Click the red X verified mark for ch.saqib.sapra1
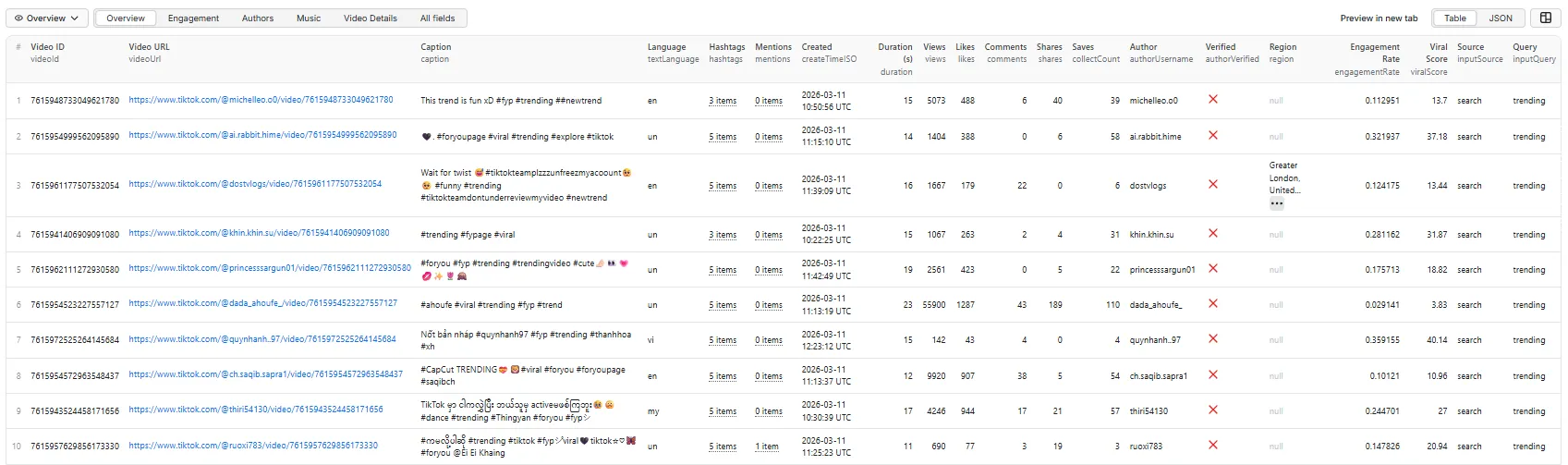 (1213, 374)
